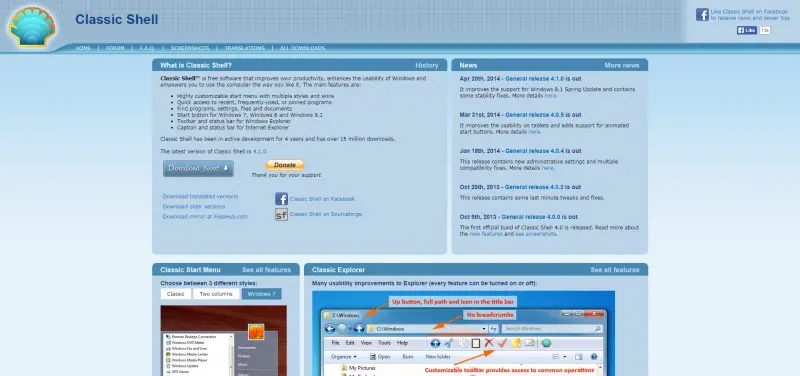The width and height of the screenshot is (800, 376).
Task: Click the Copy icon in the Explorer toolbar
Action: [462, 343]
